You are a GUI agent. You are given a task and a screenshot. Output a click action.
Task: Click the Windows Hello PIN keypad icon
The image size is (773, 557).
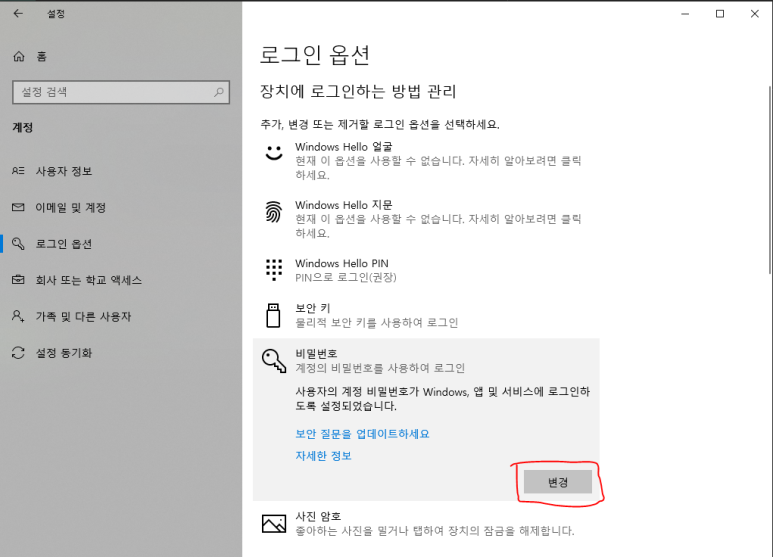pos(274,270)
